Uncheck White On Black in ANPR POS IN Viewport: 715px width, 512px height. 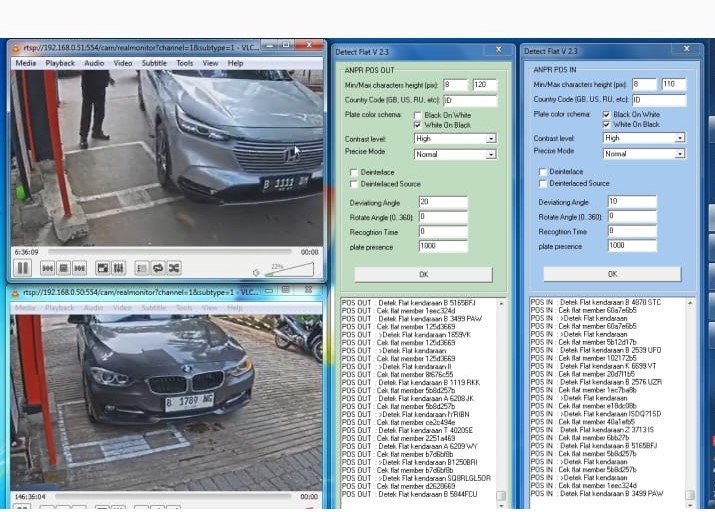coord(606,124)
